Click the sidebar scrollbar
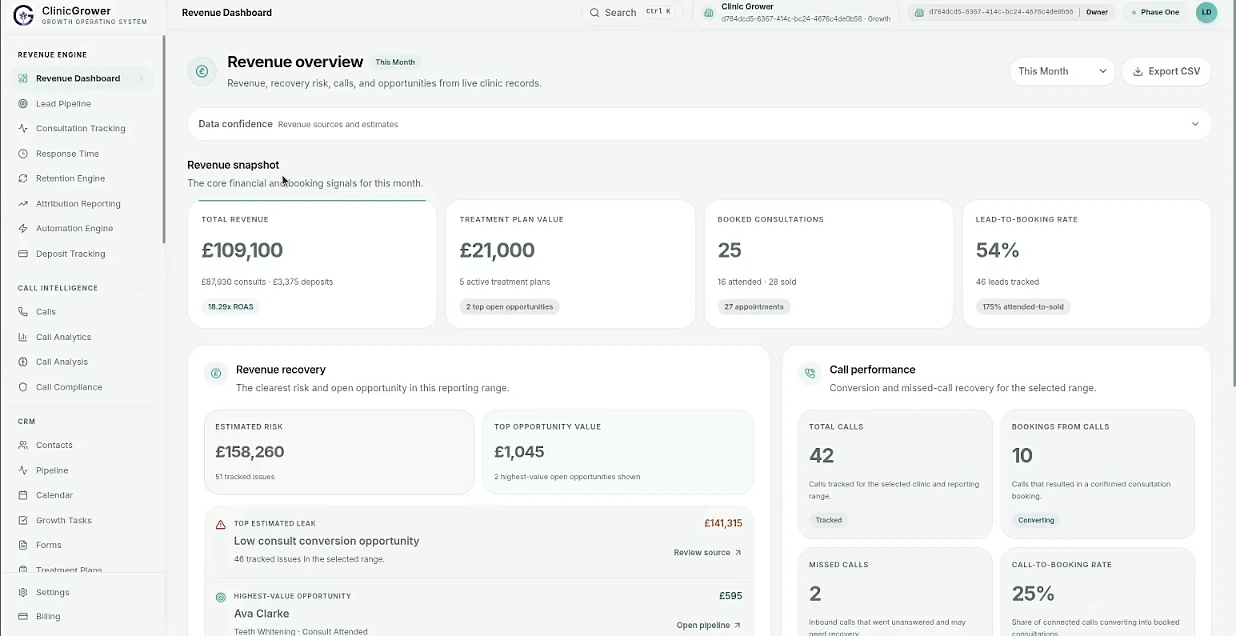Image resolution: width=1236 pixels, height=636 pixels. [x=164, y=140]
